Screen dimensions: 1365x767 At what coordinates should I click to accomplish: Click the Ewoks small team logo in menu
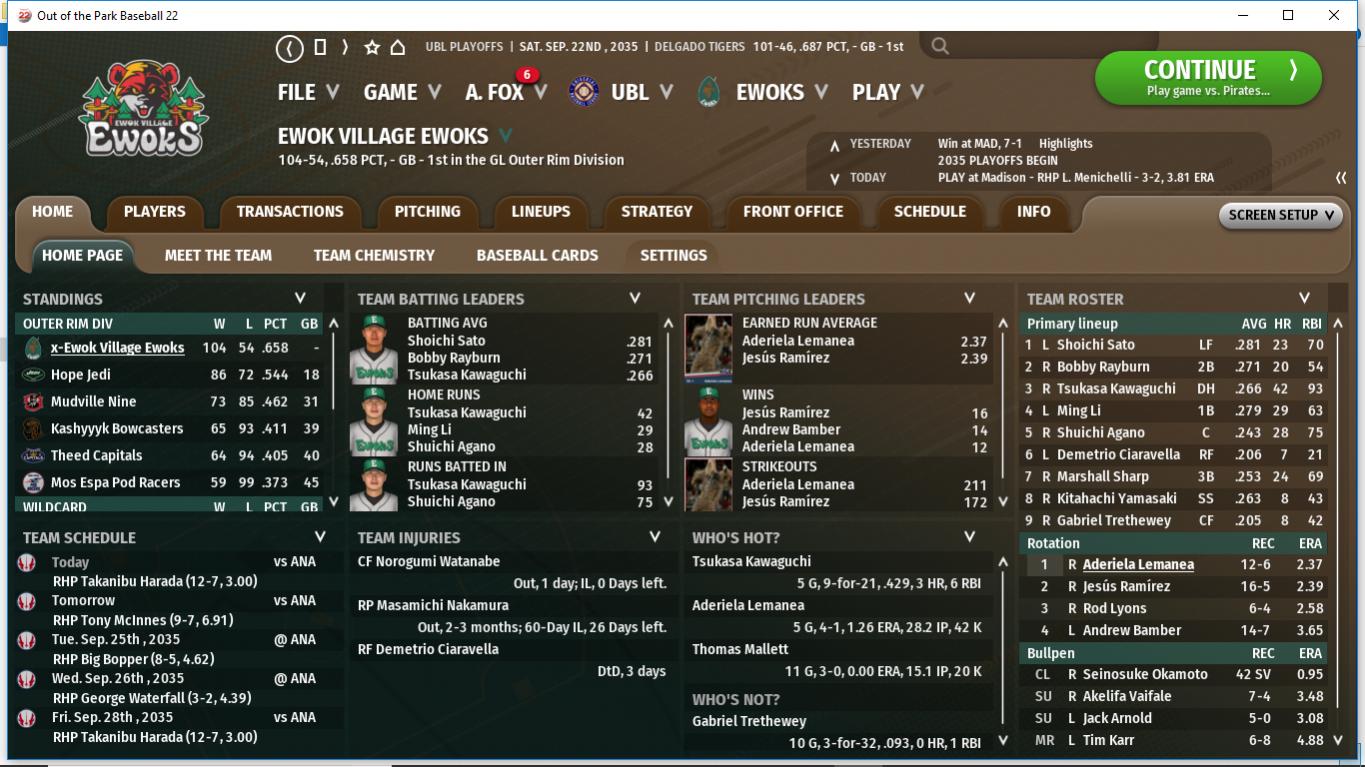click(x=709, y=92)
